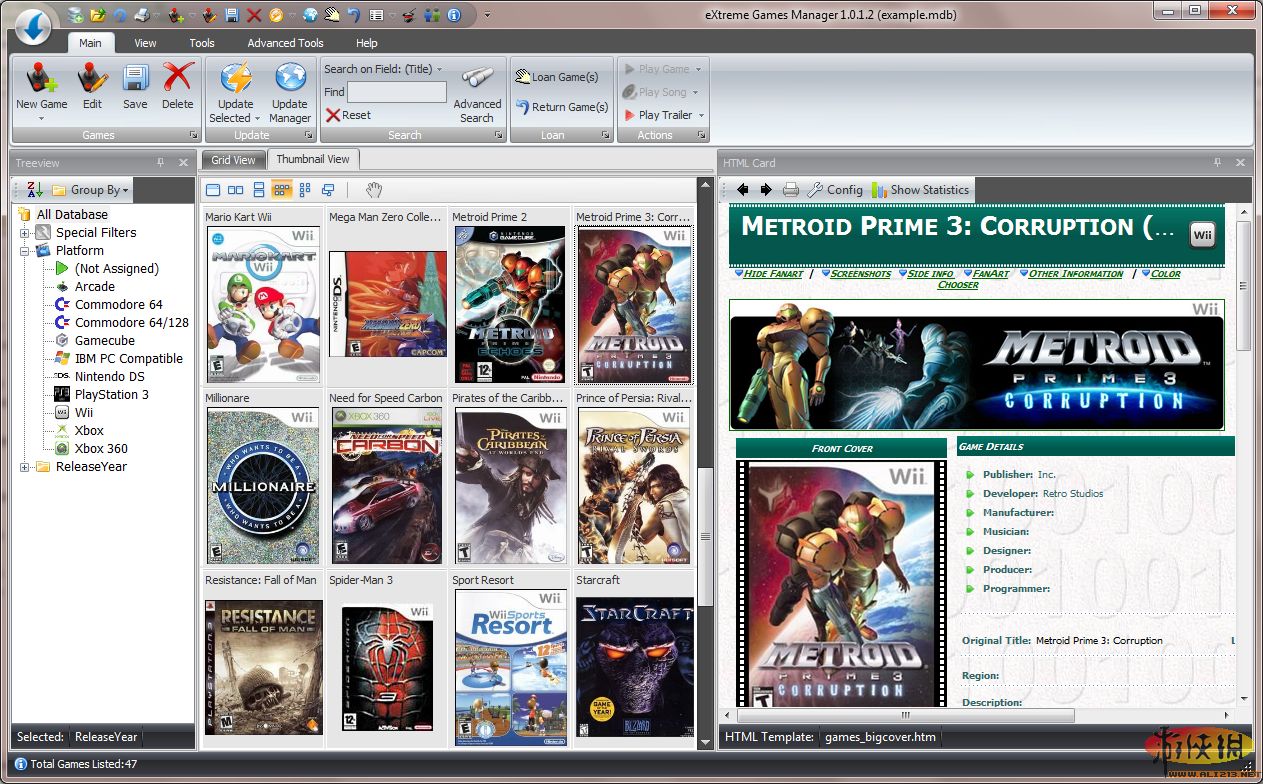Open the Tools ribbon tab

click(202, 43)
